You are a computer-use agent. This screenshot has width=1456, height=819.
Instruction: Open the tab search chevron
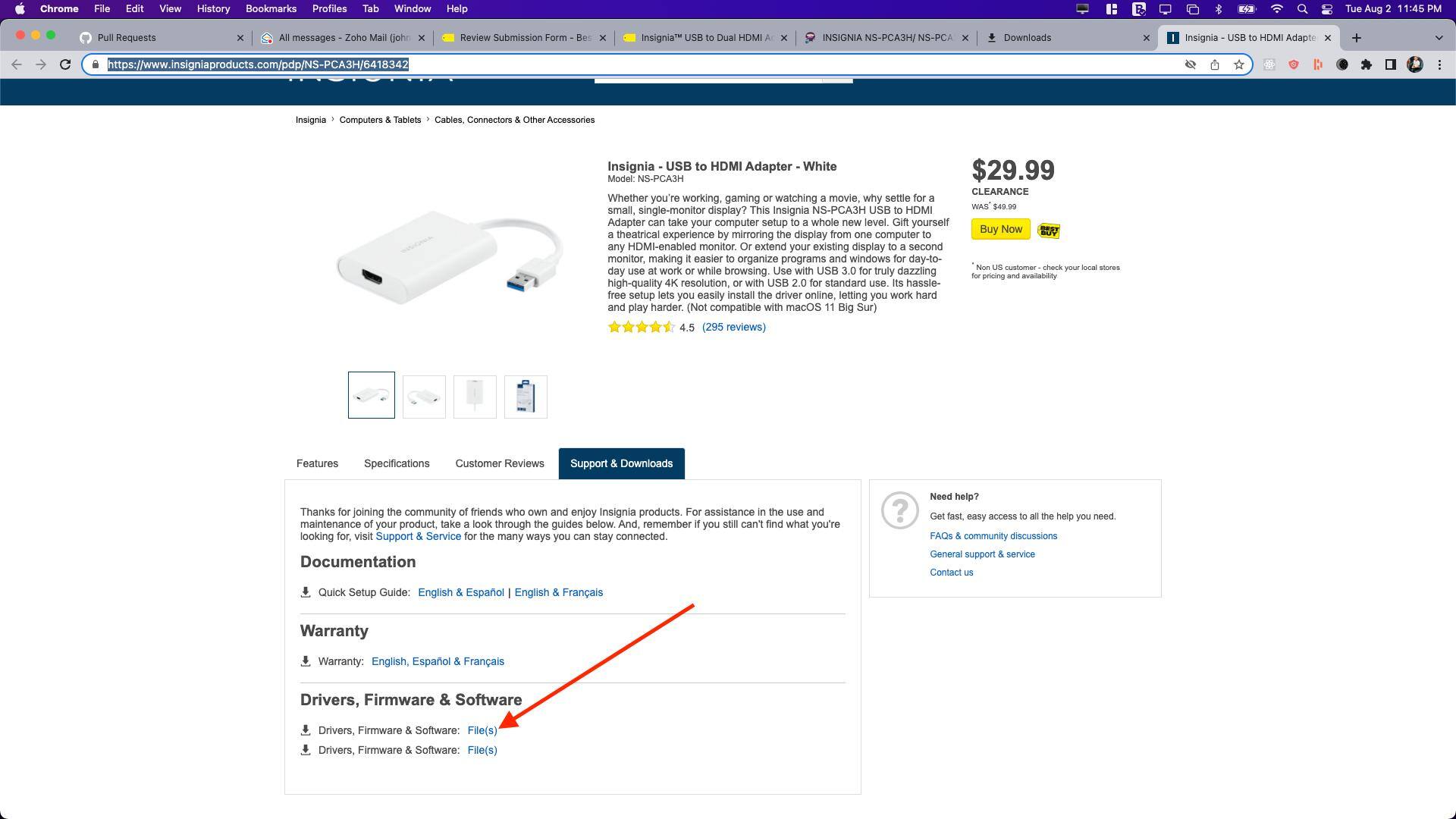pyautogui.click(x=1439, y=37)
